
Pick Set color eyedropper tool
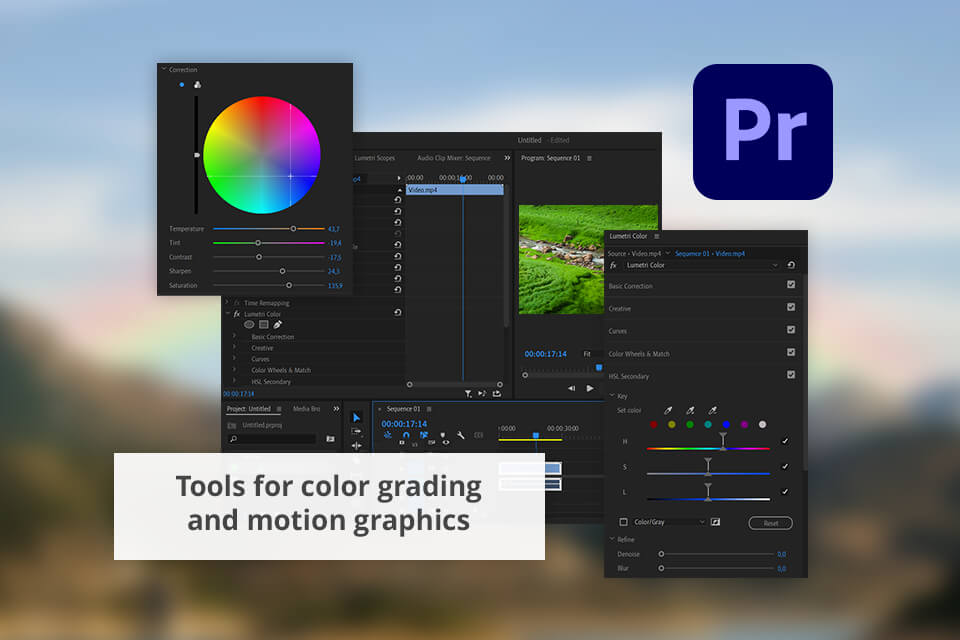click(668, 410)
